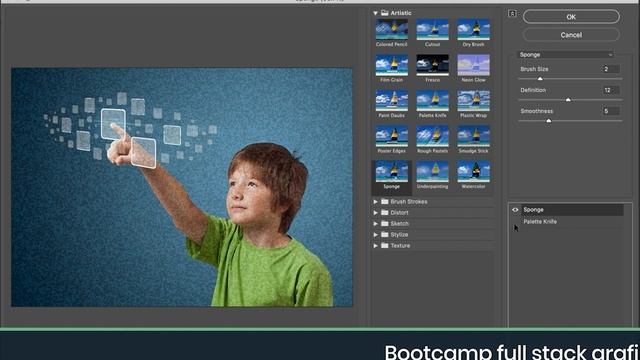This screenshot has width=640, height=360.
Task: Click the Stylize folder icon
Action: click(x=384, y=235)
